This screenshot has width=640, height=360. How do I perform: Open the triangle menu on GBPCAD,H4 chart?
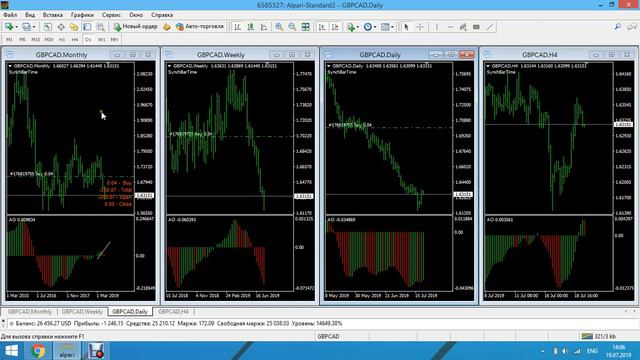pos(488,66)
